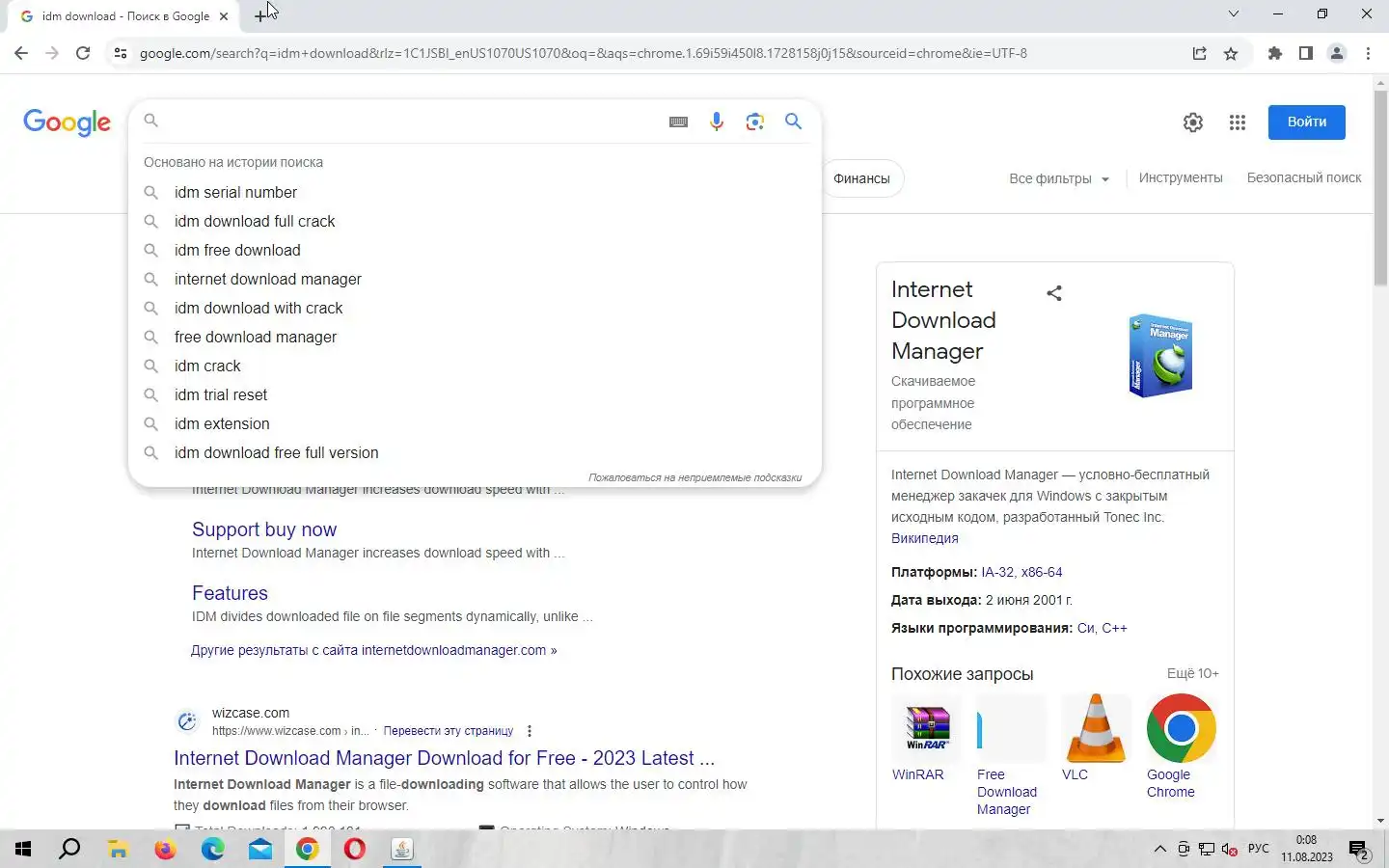This screenshot has height=868, width=1389.
Task: Open more options for wizcase result
Action: pos(530,731)
